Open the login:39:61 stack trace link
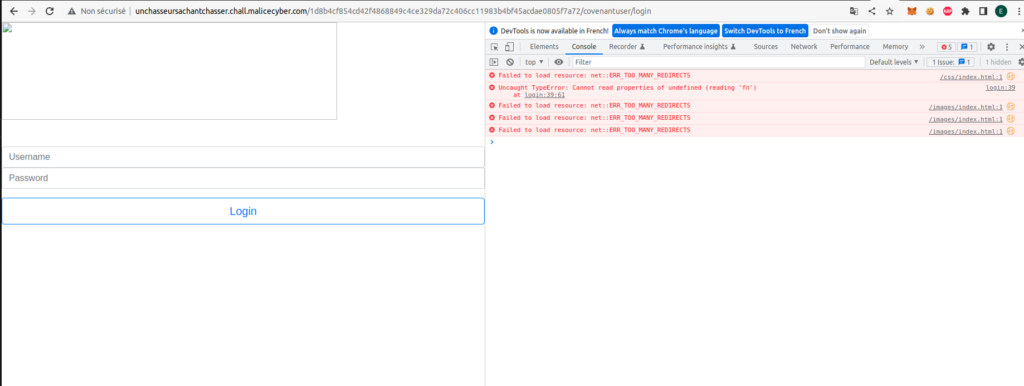1024x386 pixels. [x=545, y=95]
